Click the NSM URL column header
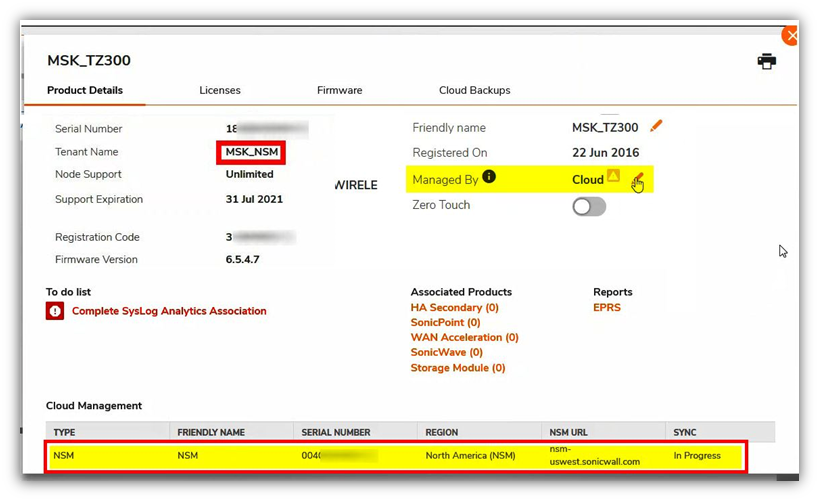This screenshot has height=501, width=819. 568,433
